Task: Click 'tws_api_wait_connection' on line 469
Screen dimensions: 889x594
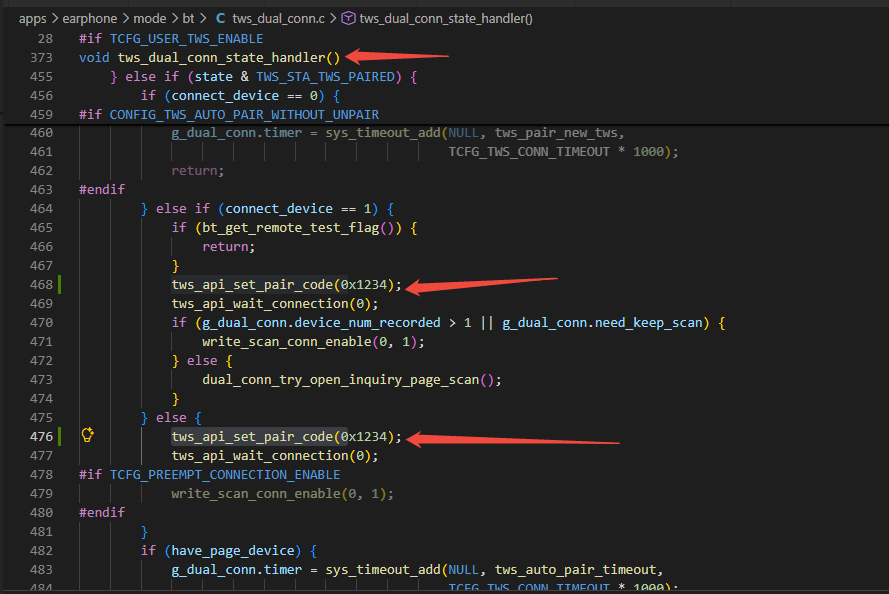Action: click(x=260, y=303)
